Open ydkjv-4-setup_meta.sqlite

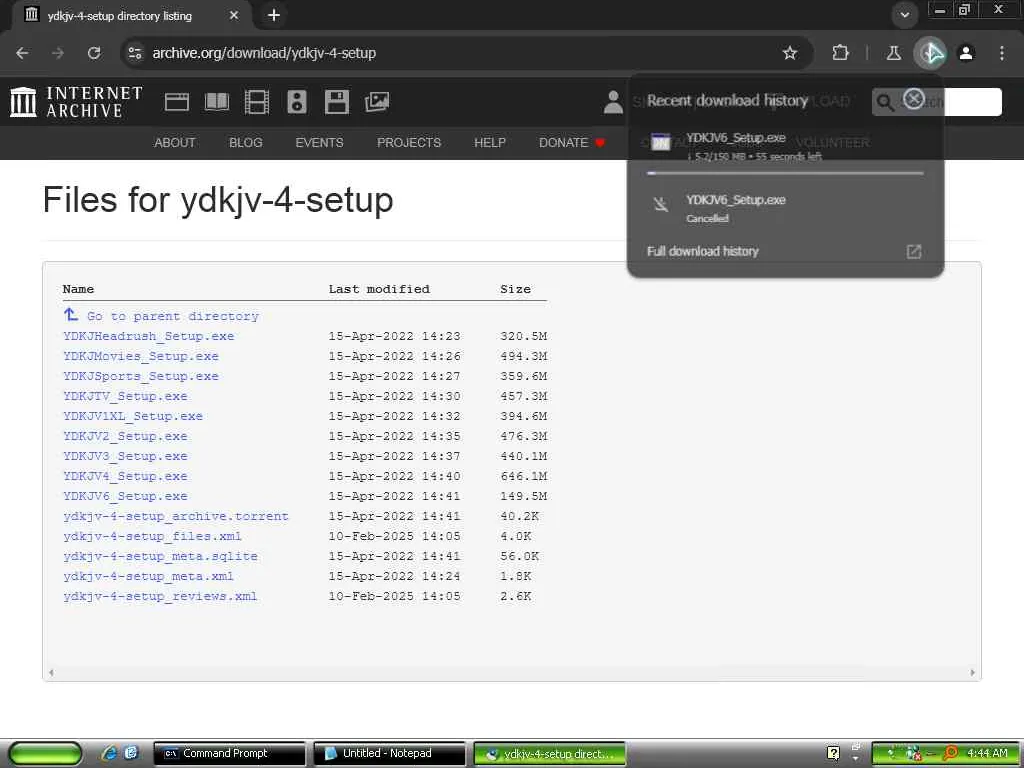pos(161,556)
